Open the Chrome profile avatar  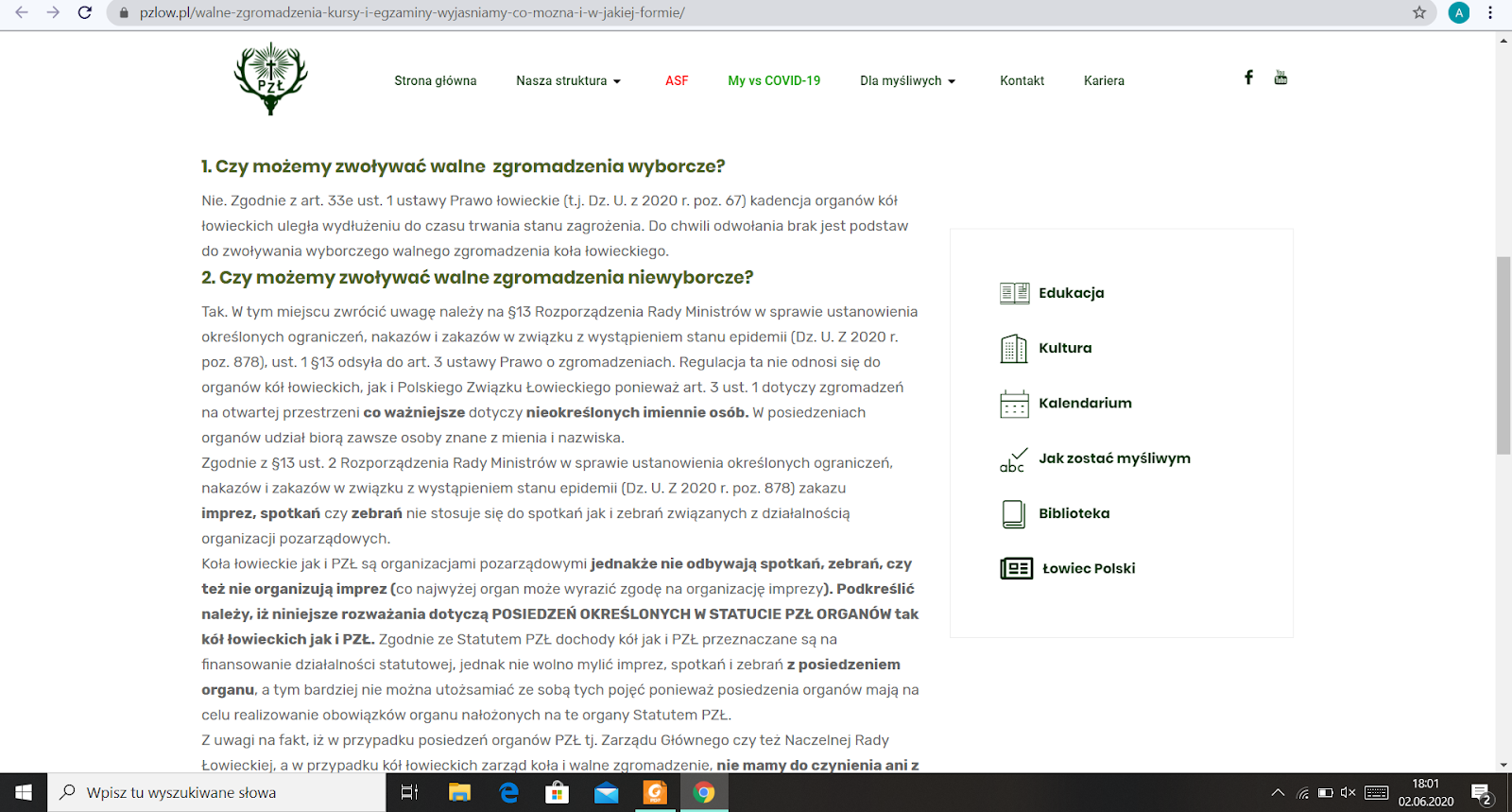(x=1459, y=13)
